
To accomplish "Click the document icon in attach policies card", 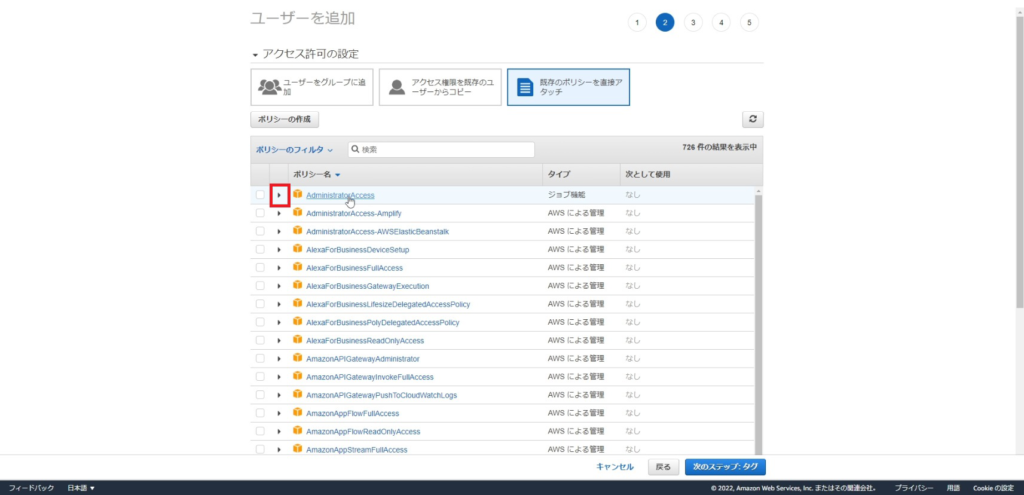I will 524,87.
